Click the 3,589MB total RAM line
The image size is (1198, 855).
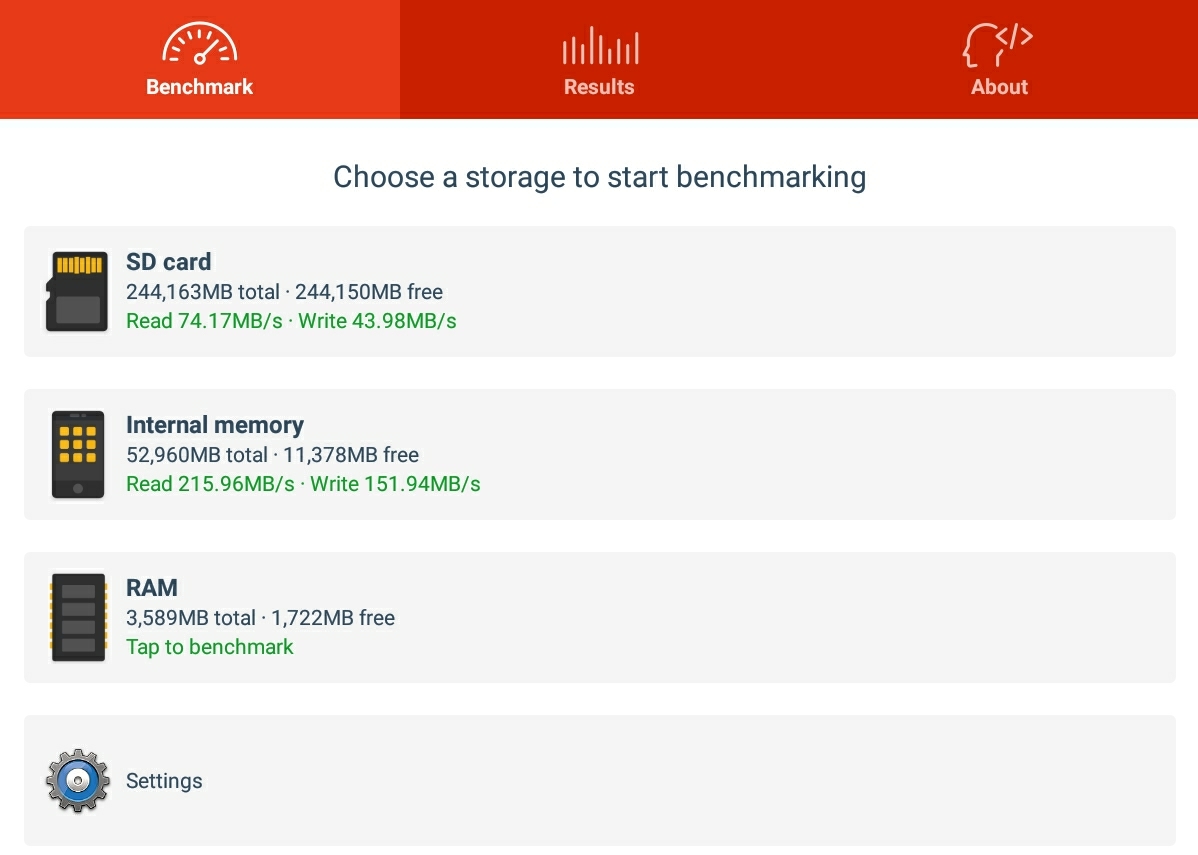tap(261, 617)
